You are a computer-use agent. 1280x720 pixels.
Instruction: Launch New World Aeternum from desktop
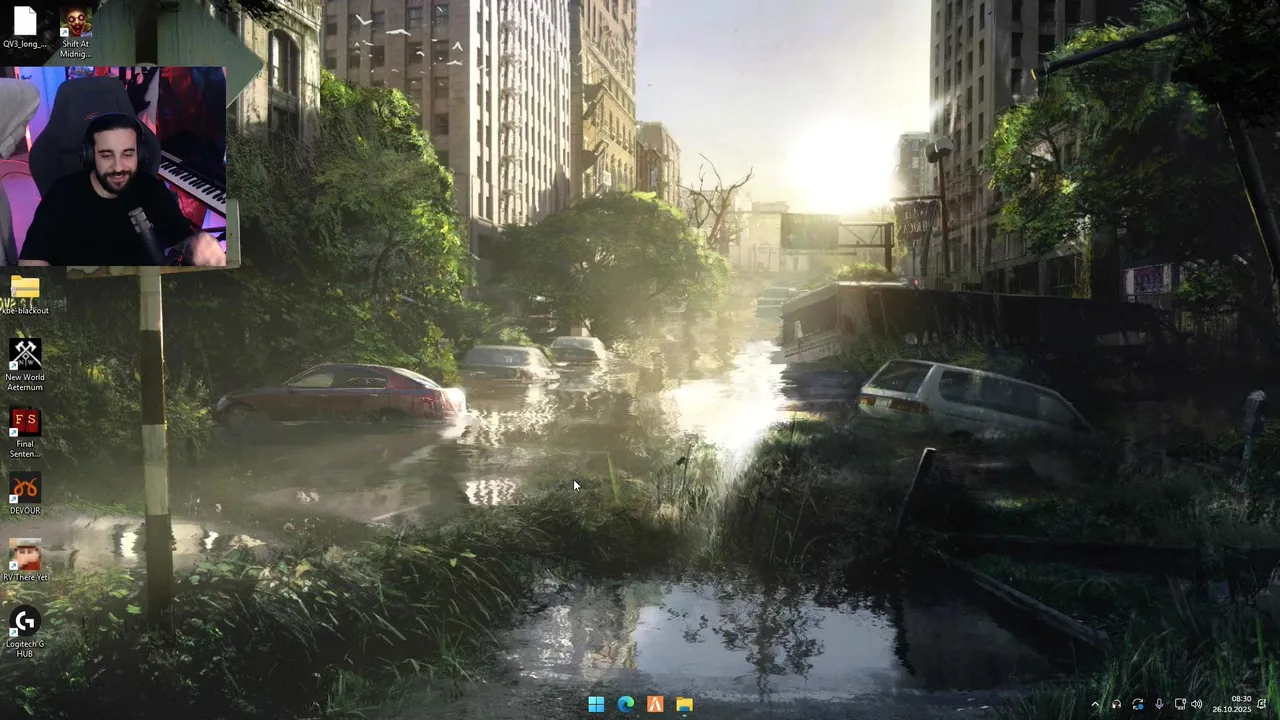[25, 365]
